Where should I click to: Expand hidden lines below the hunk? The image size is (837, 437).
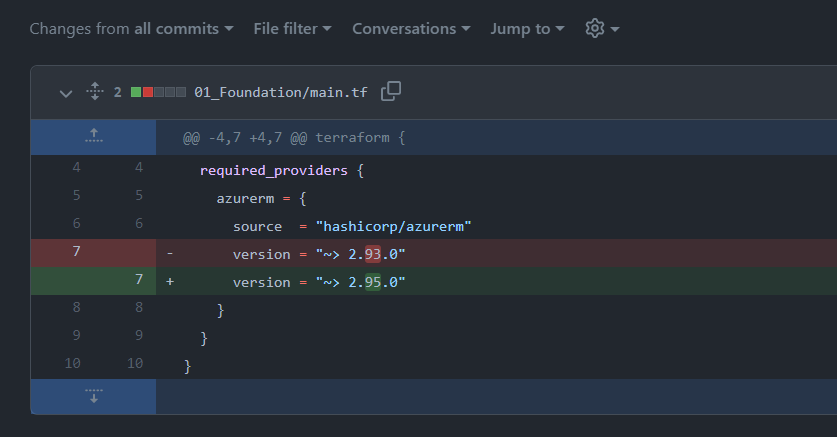point(93,396)
